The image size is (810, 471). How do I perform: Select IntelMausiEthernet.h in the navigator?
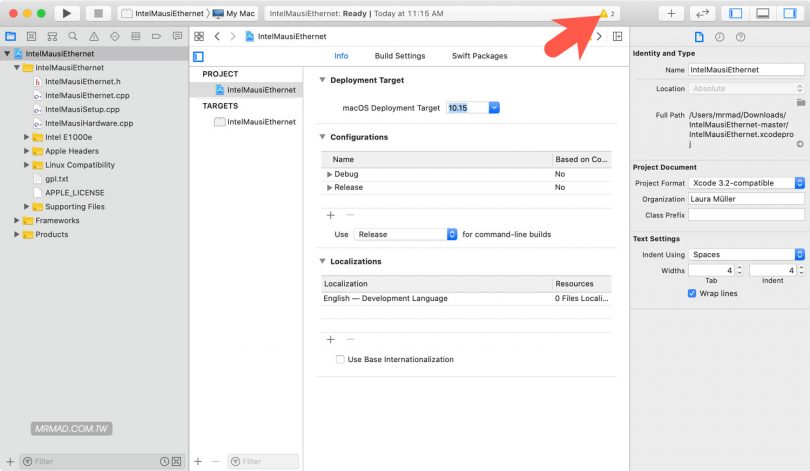tap(83, 81)
